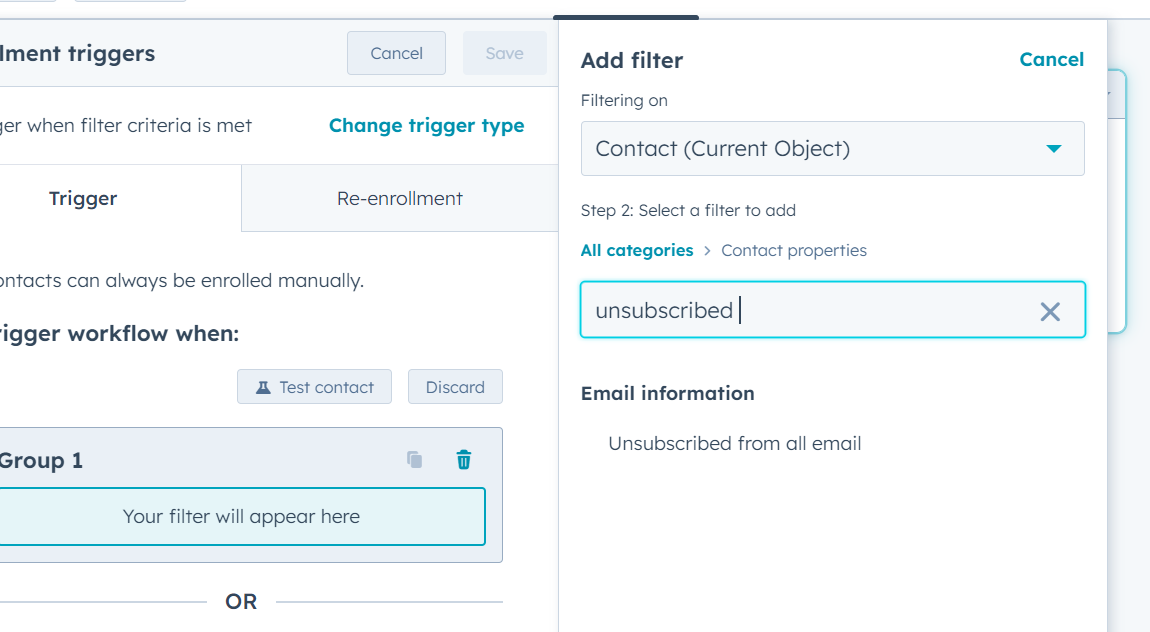Image resolution: width=1150 pixels, height=632 pixels.
Task: Switch to the Trigger tab
Action: pyautogui.click(x=83, y=198)
